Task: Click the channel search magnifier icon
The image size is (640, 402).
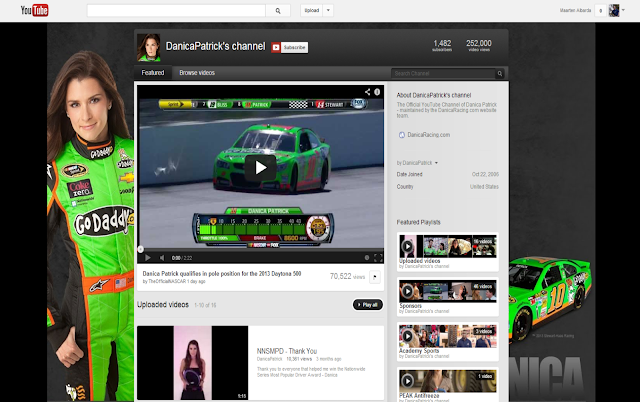Action: click(x=500, y=74)
